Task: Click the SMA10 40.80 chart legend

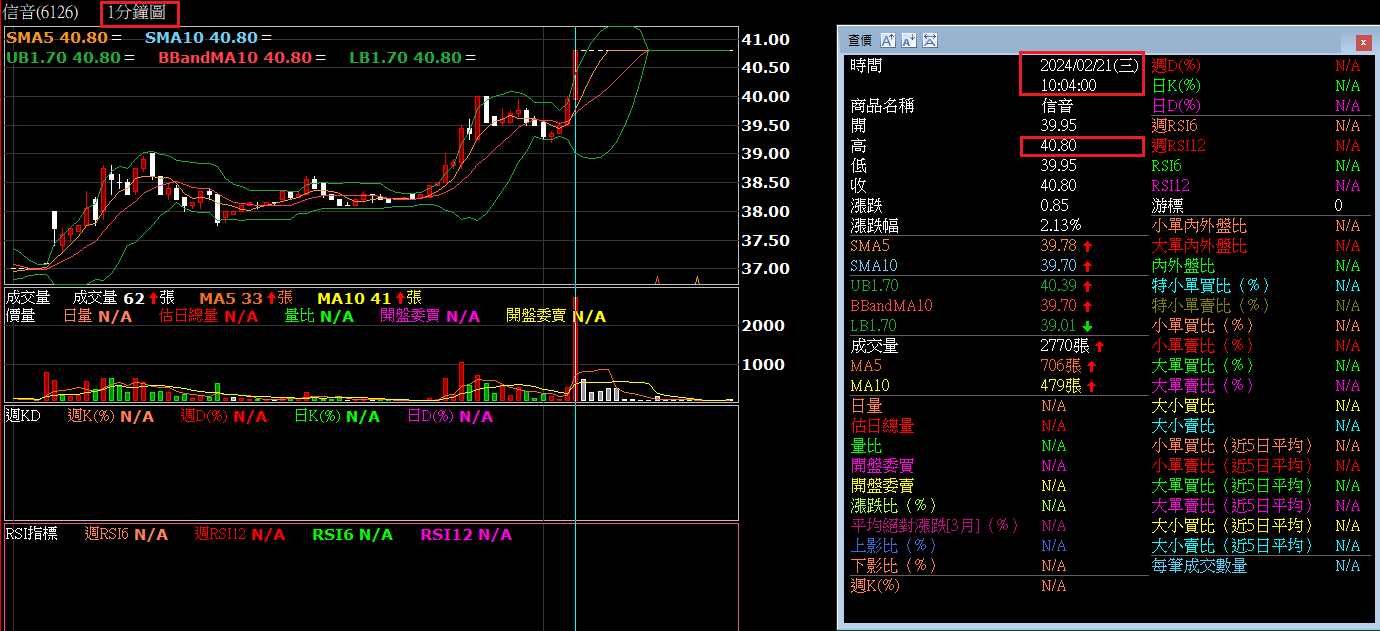Action: pos(208,39)
